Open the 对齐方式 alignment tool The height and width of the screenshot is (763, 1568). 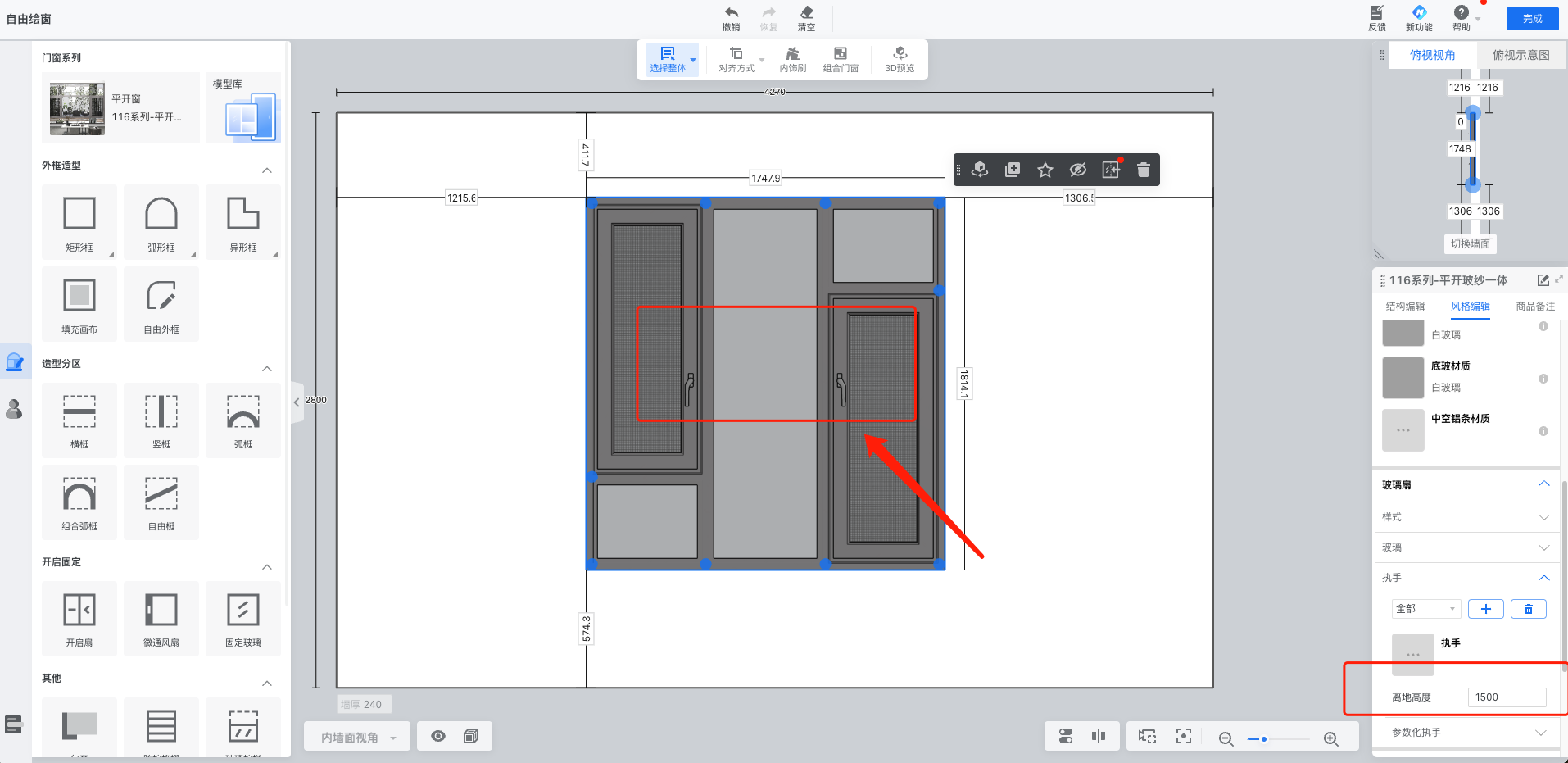[736, 60]
